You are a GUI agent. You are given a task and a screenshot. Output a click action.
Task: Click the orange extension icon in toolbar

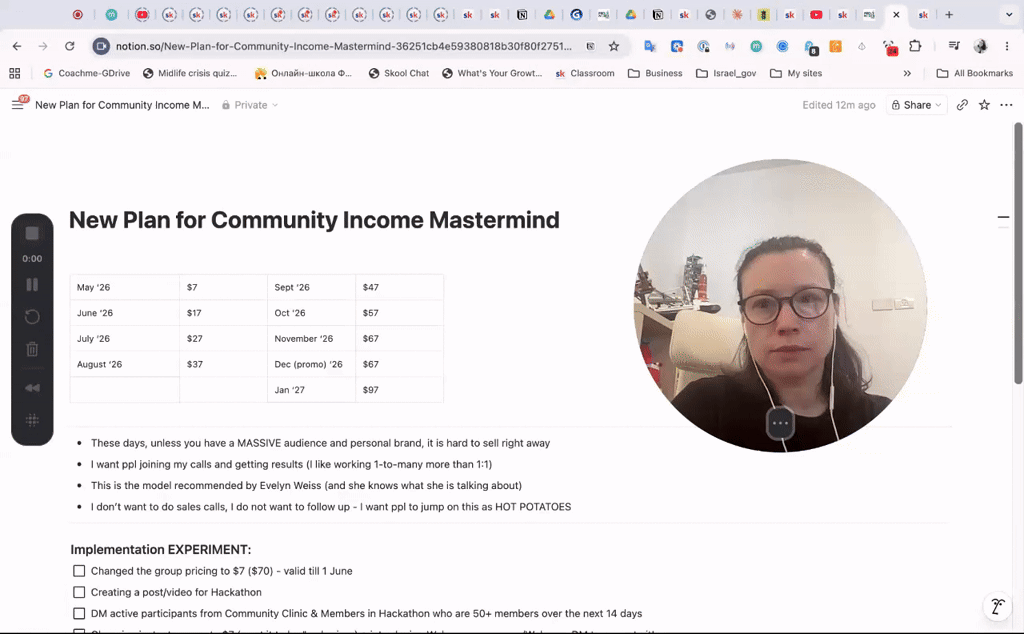point(835,46)
